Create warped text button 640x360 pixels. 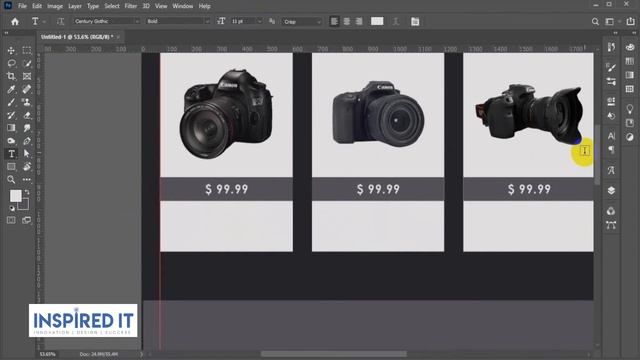[396, 22]
